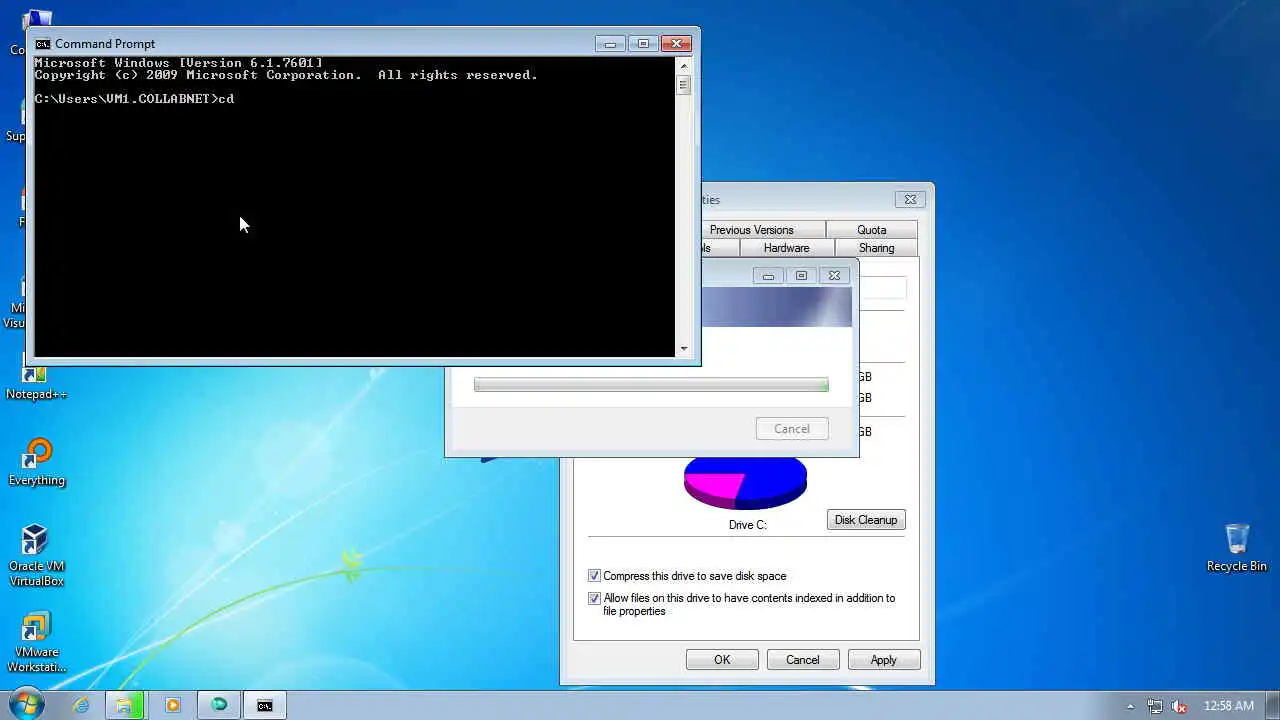Close the Command Prompt window

pyautogui.click(x=677, y=44)
